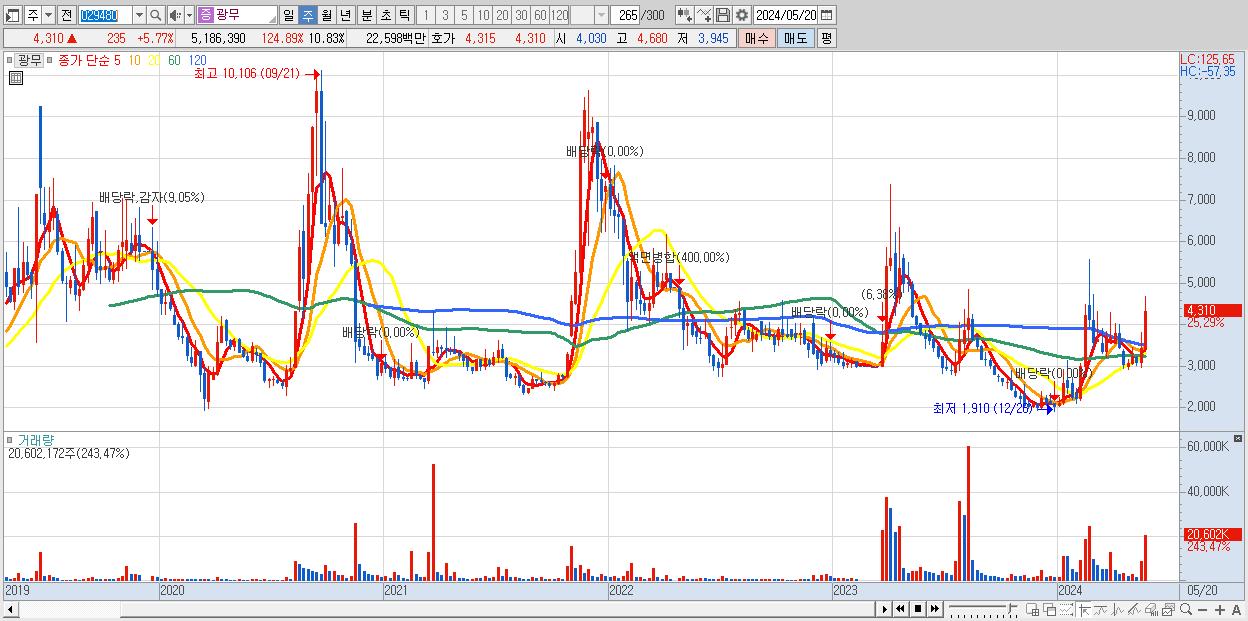Select the 30 interval button
Viewport: 1248px width, 621px height.
521,15
